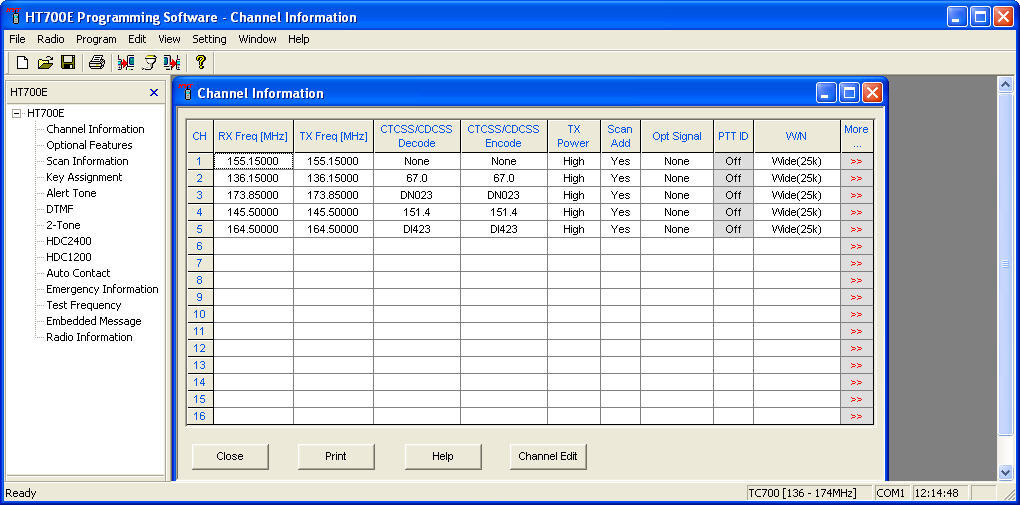
Task: Click Scan Add Yes cell for channel 4
Action: (621, 212)
